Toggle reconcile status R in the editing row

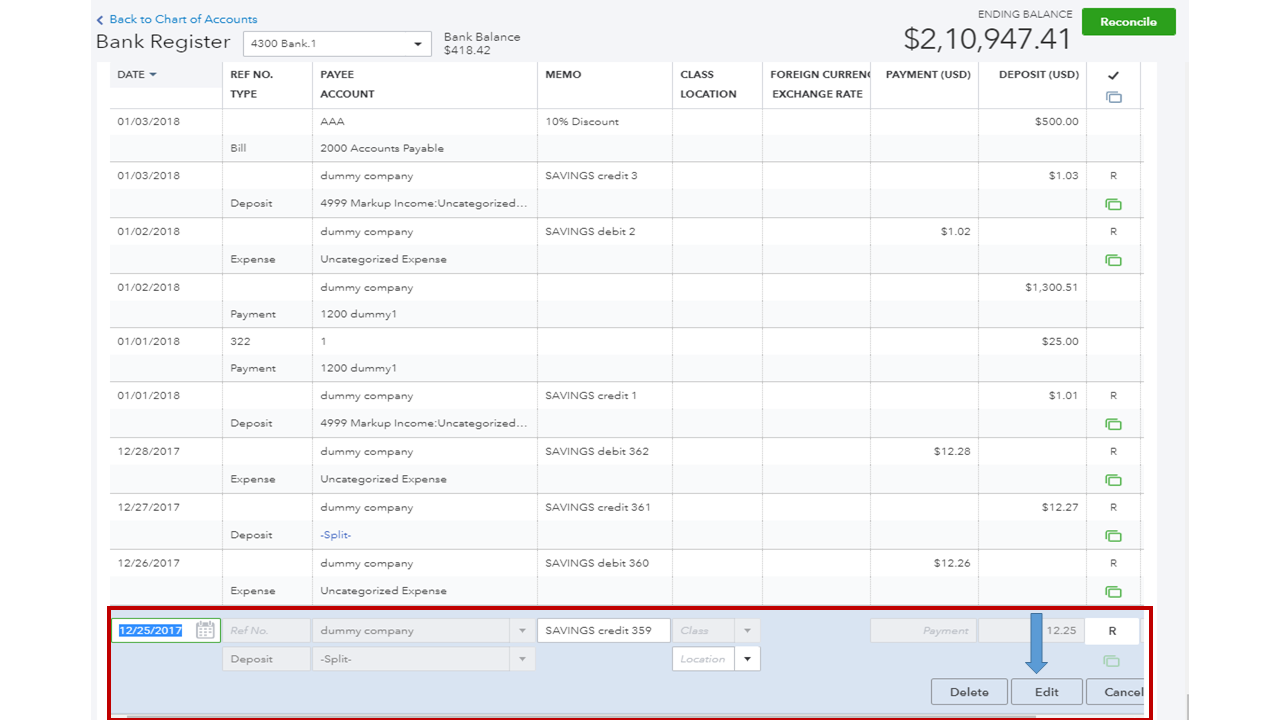pyautogui.click(x=1113, y=631)
